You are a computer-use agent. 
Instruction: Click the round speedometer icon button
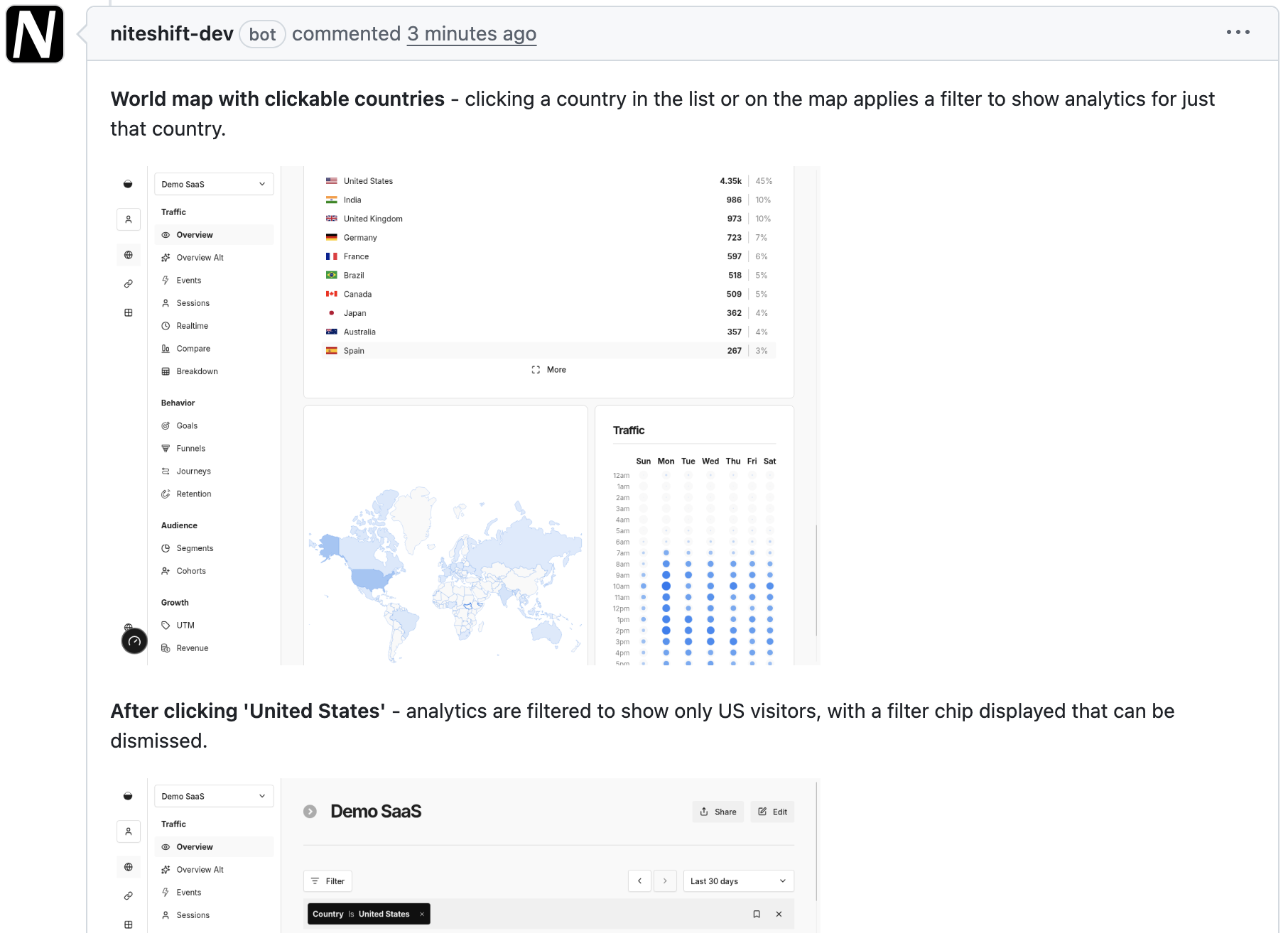(x=134, y=641)
